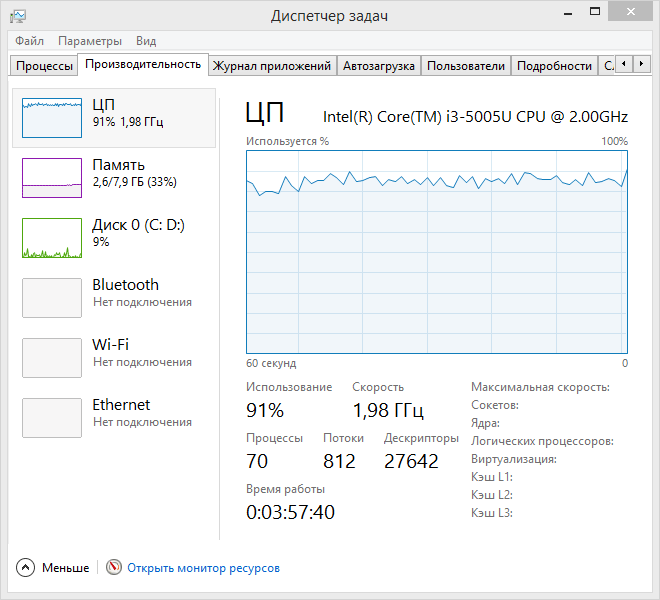The width and height of the screenshot is (660, 600).
Task: Click the ЦП label in the sidebar
Action: tap(104, 104)
